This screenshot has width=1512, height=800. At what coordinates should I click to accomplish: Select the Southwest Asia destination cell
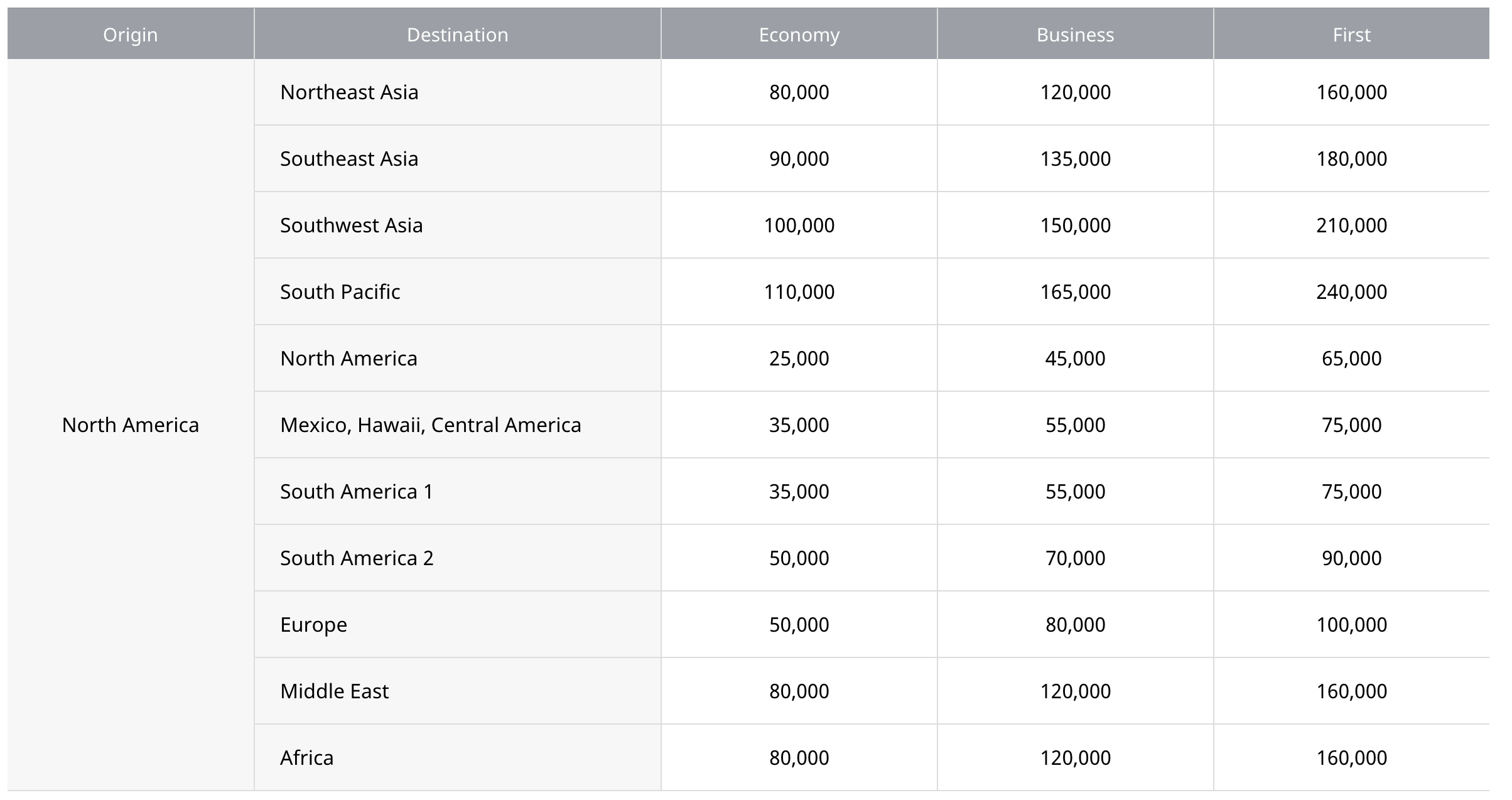coord(351,225)
